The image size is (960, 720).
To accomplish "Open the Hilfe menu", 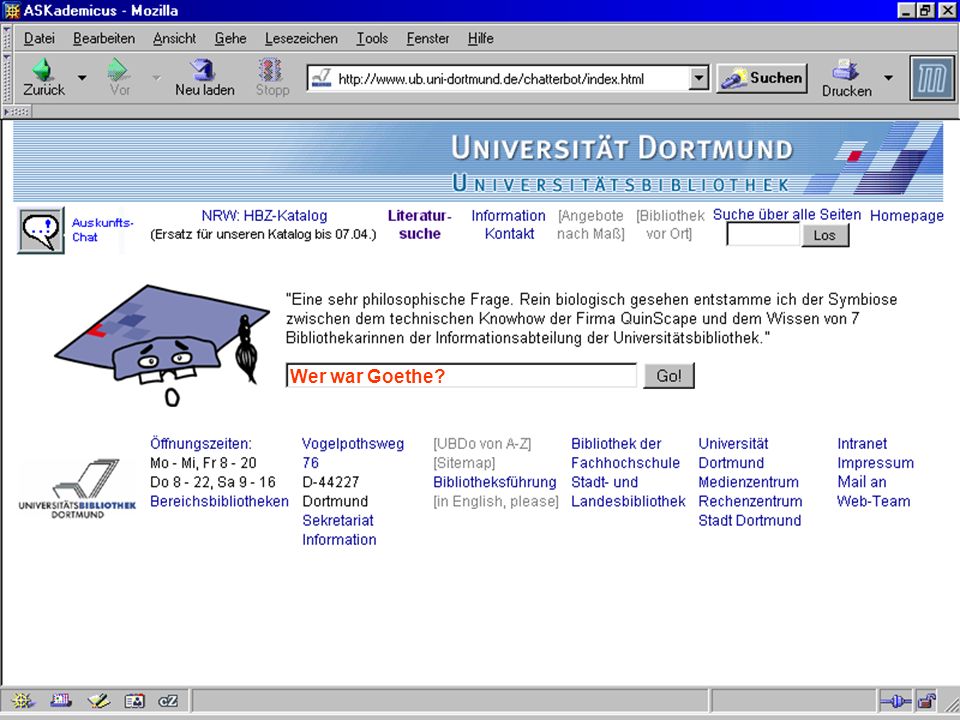I will coord(481,39).
